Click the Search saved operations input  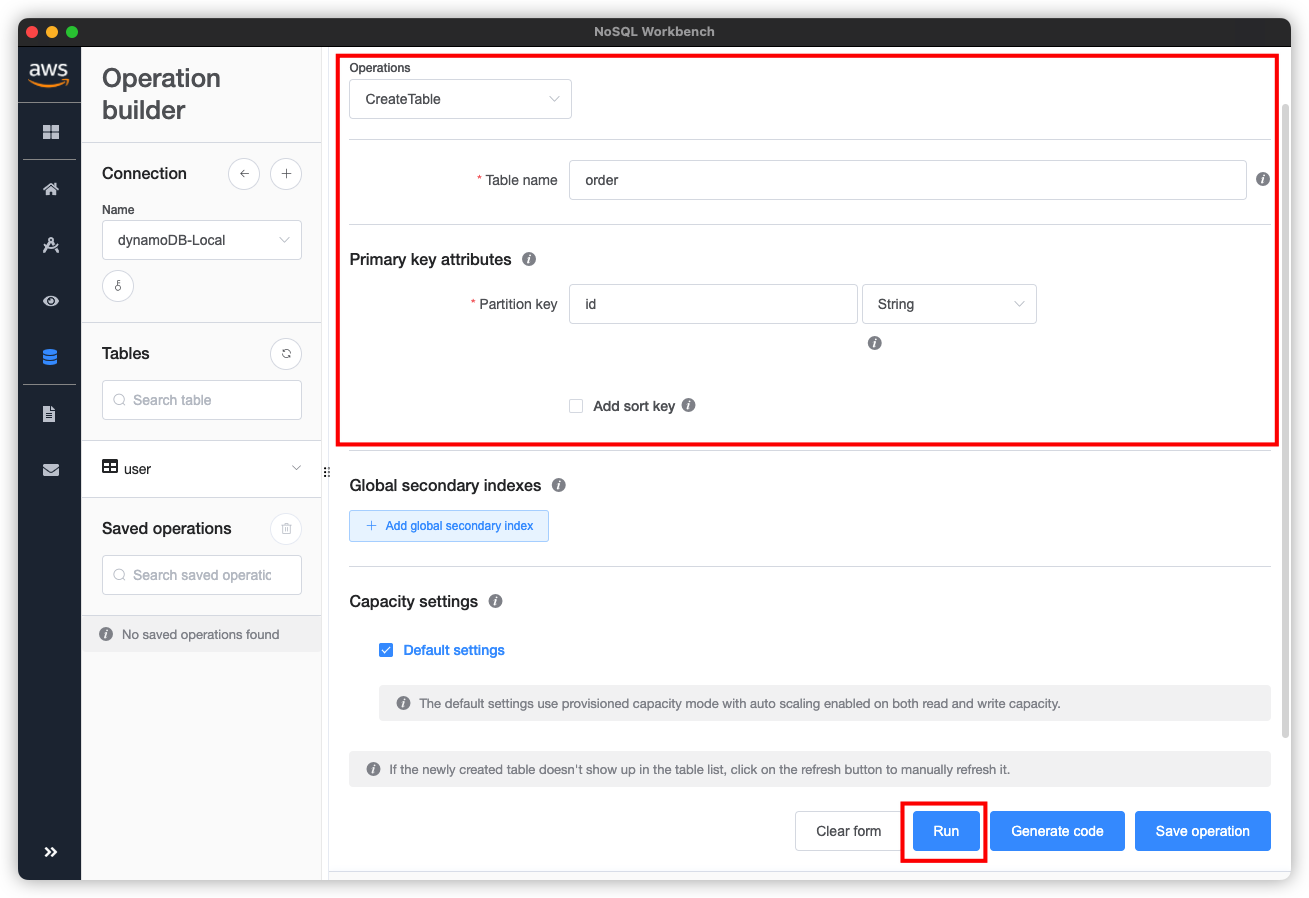tap(202, 575)
